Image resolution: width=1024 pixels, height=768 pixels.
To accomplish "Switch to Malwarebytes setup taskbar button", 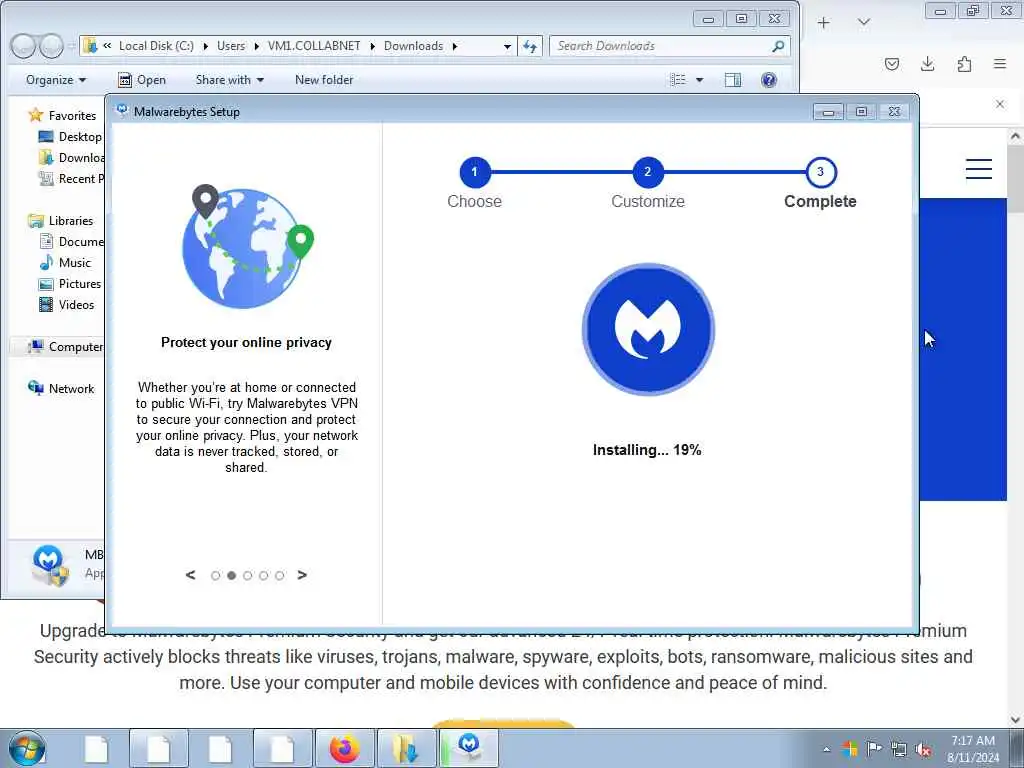I will [468, 748].
